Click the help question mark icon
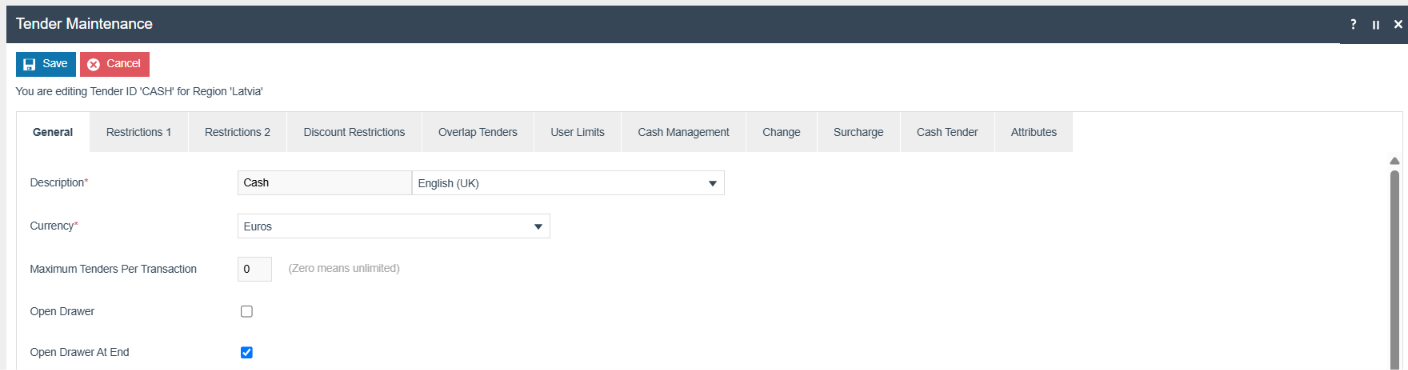1408x370 pixels. (1353, 24)
